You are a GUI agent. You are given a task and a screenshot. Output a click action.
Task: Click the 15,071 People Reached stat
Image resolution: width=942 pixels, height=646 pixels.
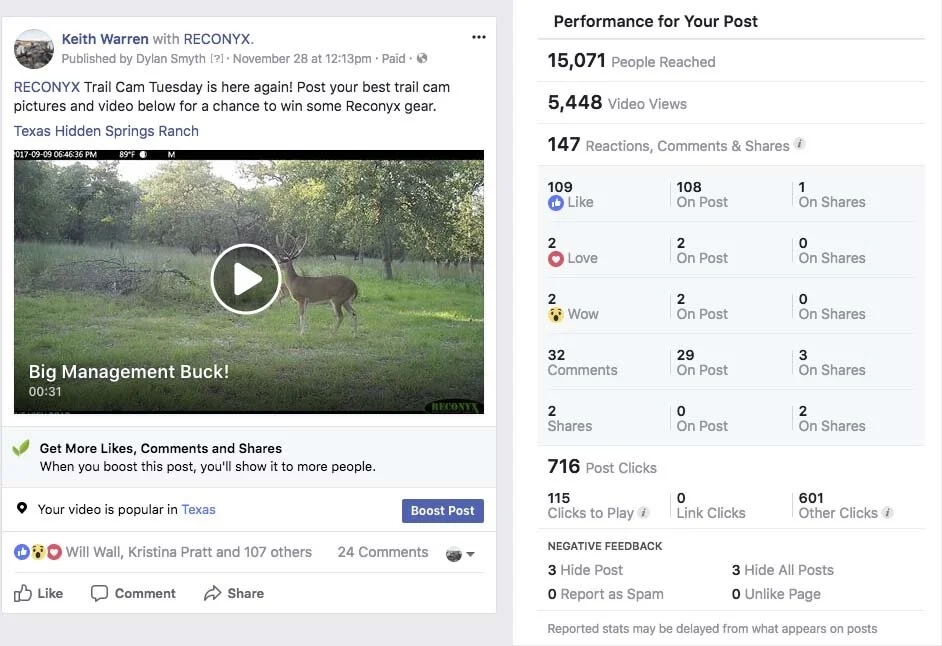[x=631, y=61]
